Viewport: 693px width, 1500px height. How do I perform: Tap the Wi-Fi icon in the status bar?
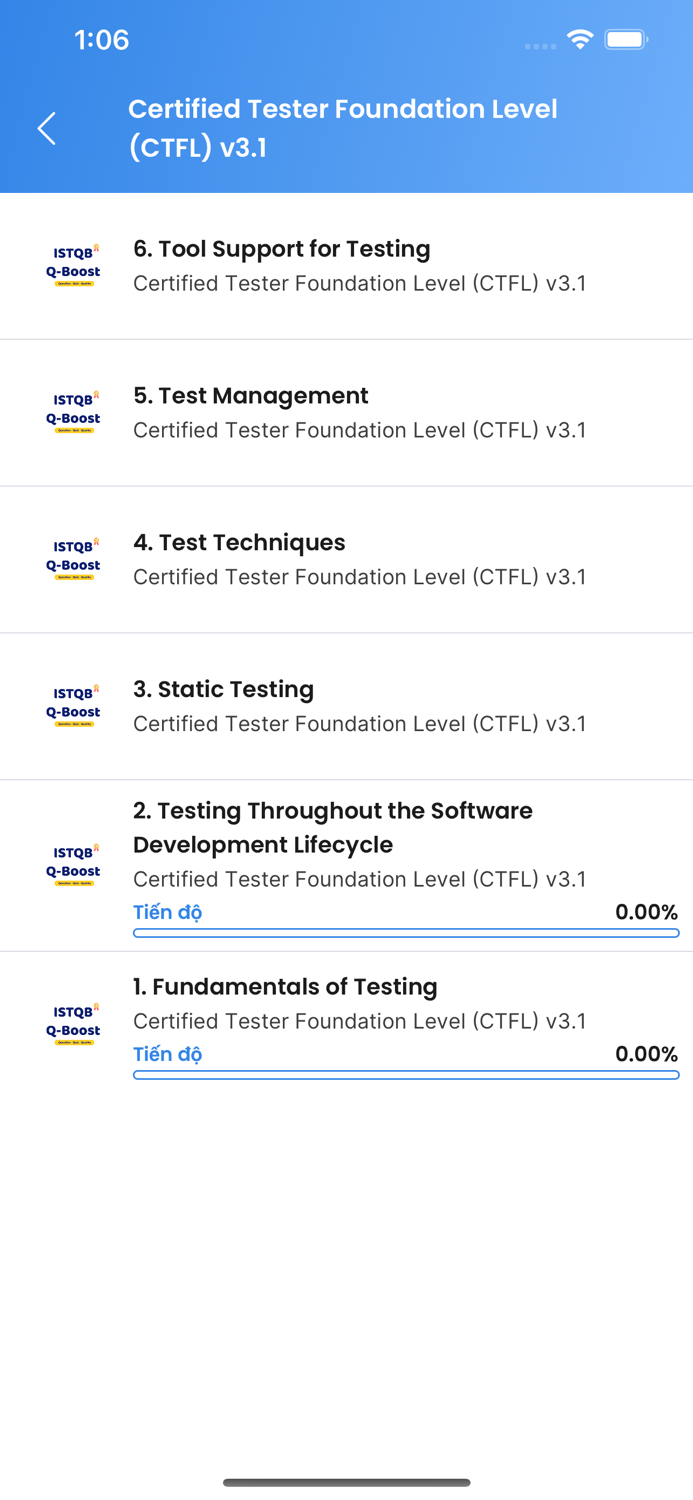pyautogui.click(x=581, y=38)
